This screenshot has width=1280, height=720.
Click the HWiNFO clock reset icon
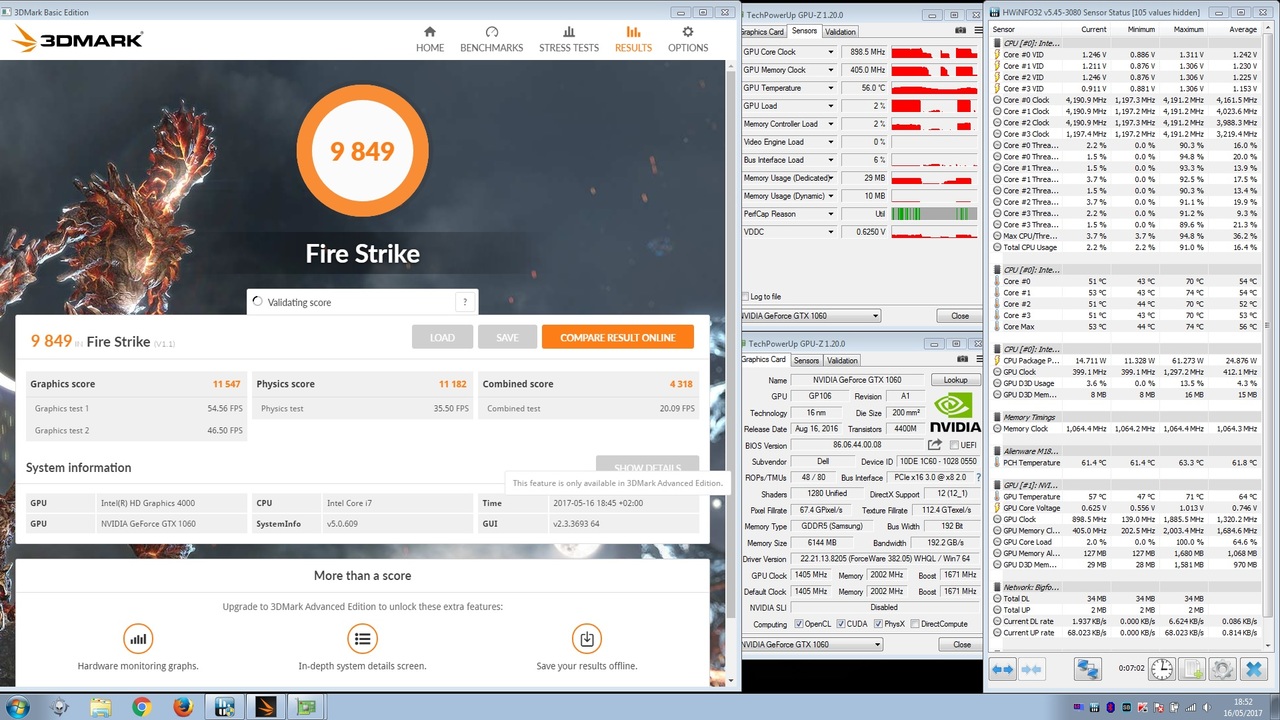(x=1162, y=669)
